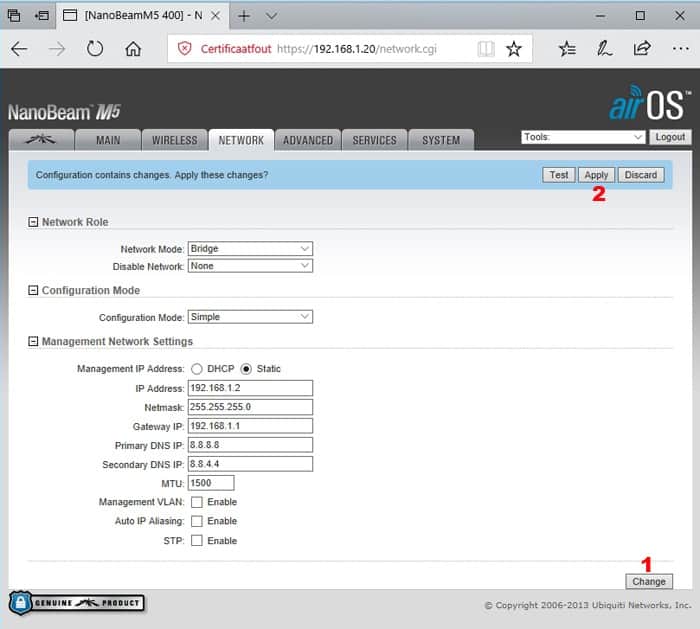Screen dimensions: 700x629
Task: Click the certificate error shield icon
Action: pos(184,48)
